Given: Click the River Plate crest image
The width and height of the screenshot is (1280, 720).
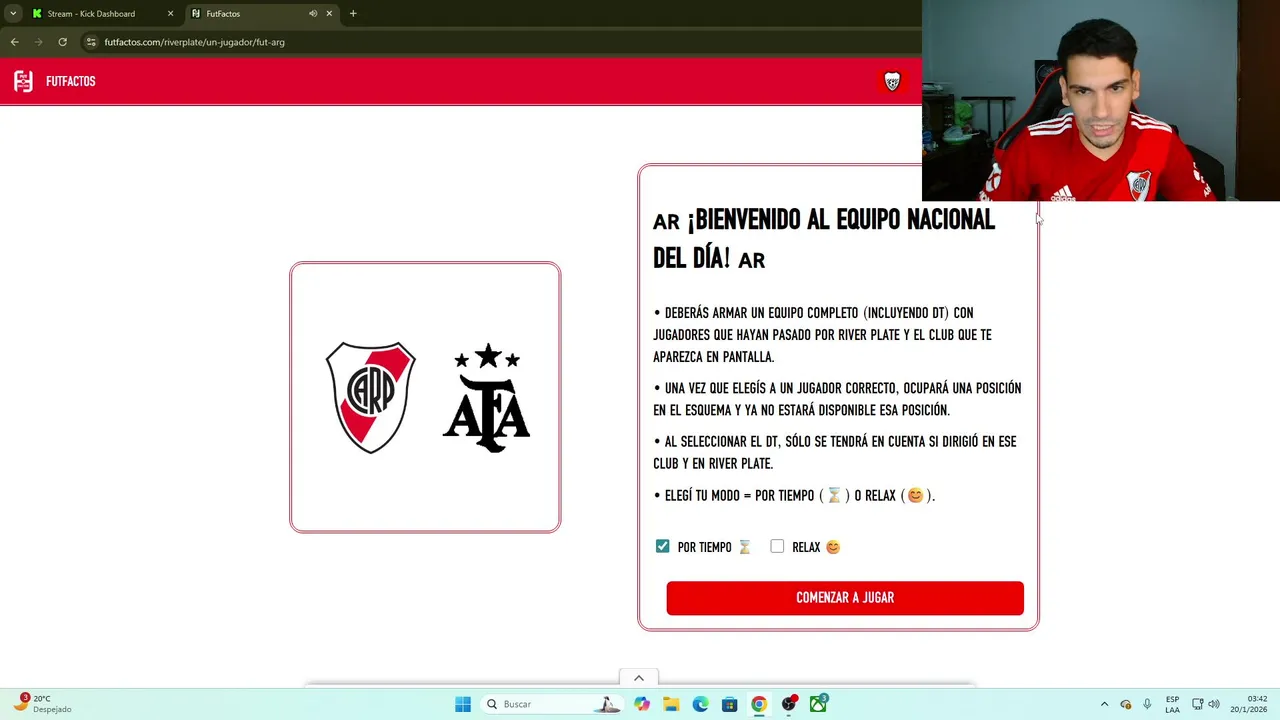Looking at the screenshot, I should 371,397.
